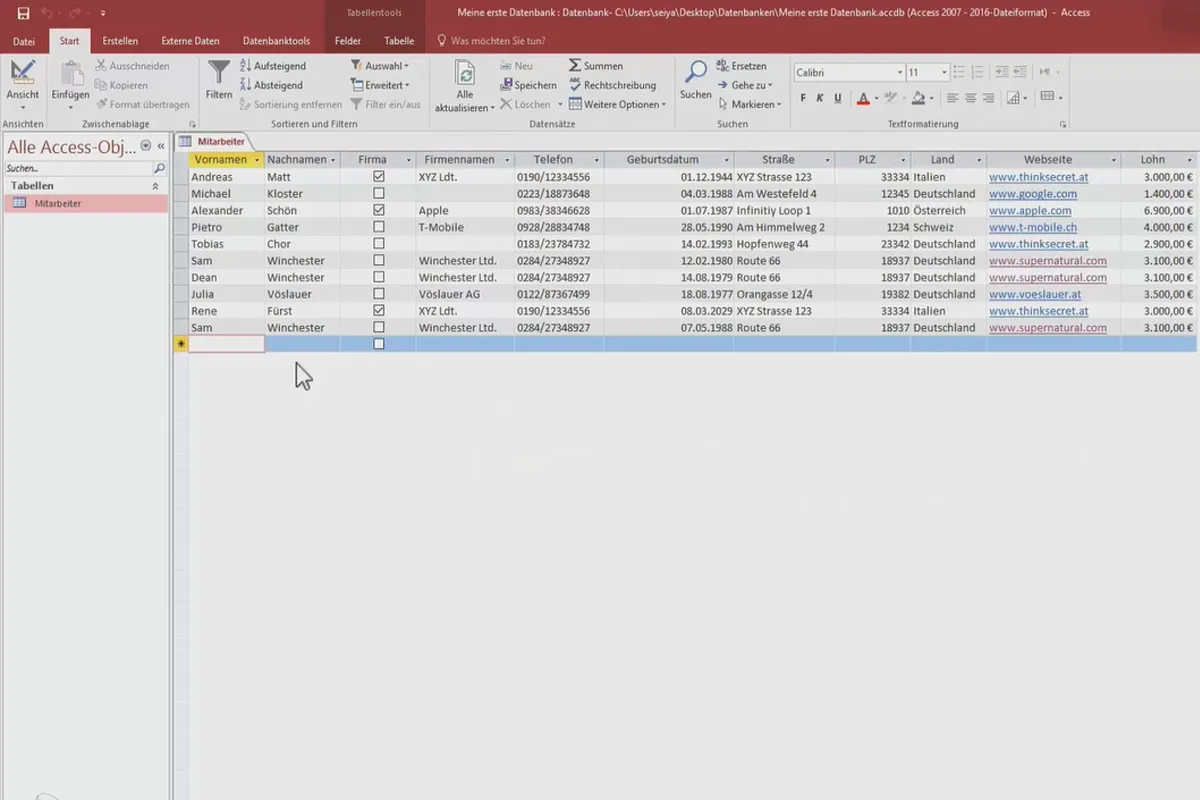The height and width of the screenshot is (800, 1200).
Task: Open the www.apple.com hyperlink
Action: pyautogui.click(x=1030, y=211)
